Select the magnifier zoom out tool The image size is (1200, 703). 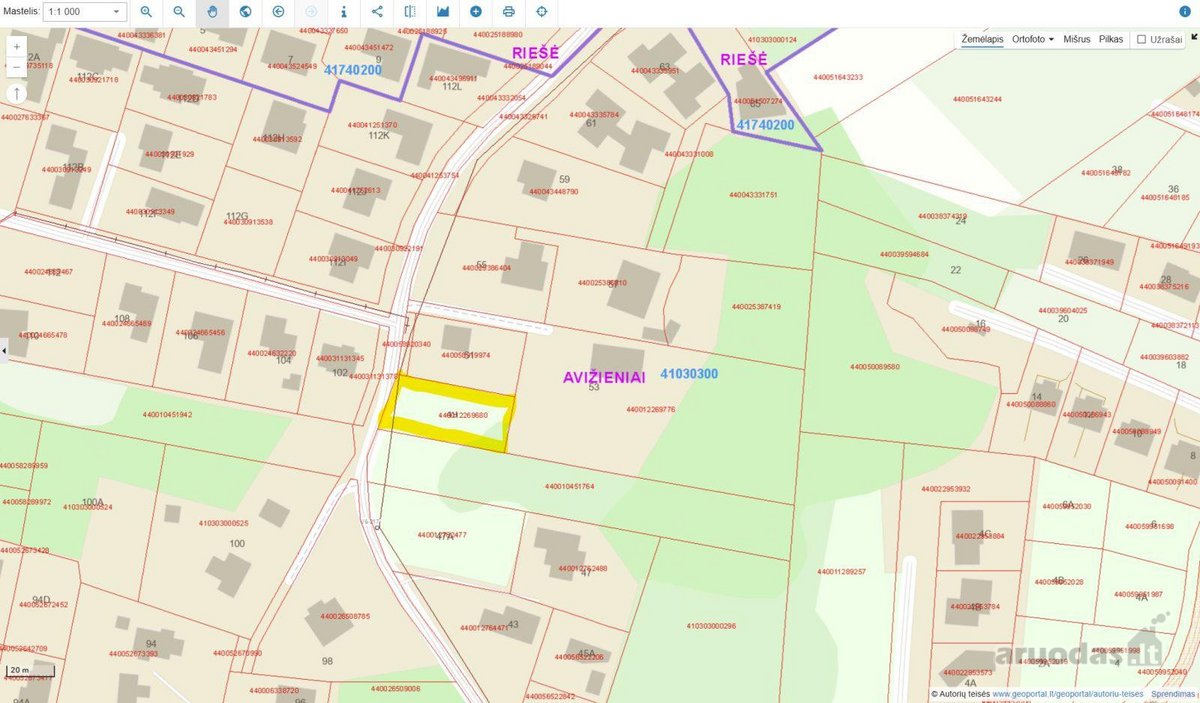[x=179, y=12]
